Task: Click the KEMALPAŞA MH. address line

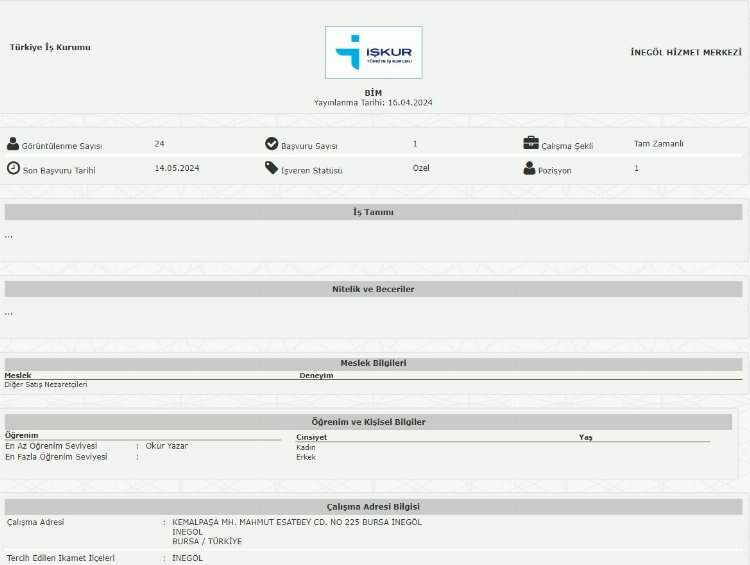Action: coord(296,522)
